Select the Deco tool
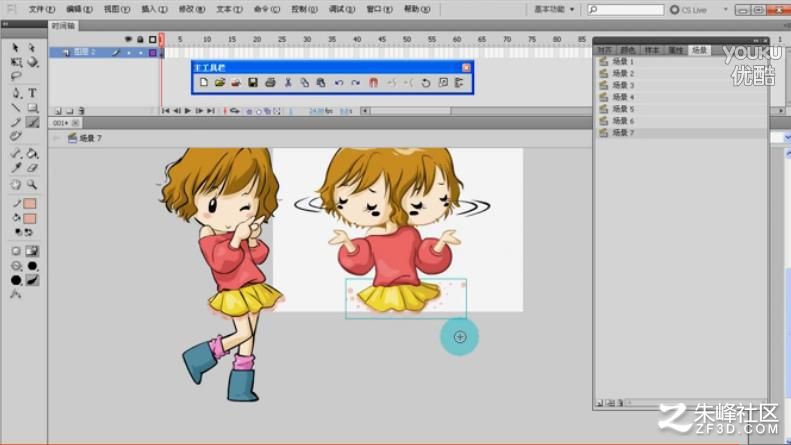The image size is (791, 445). click(16, 136)
